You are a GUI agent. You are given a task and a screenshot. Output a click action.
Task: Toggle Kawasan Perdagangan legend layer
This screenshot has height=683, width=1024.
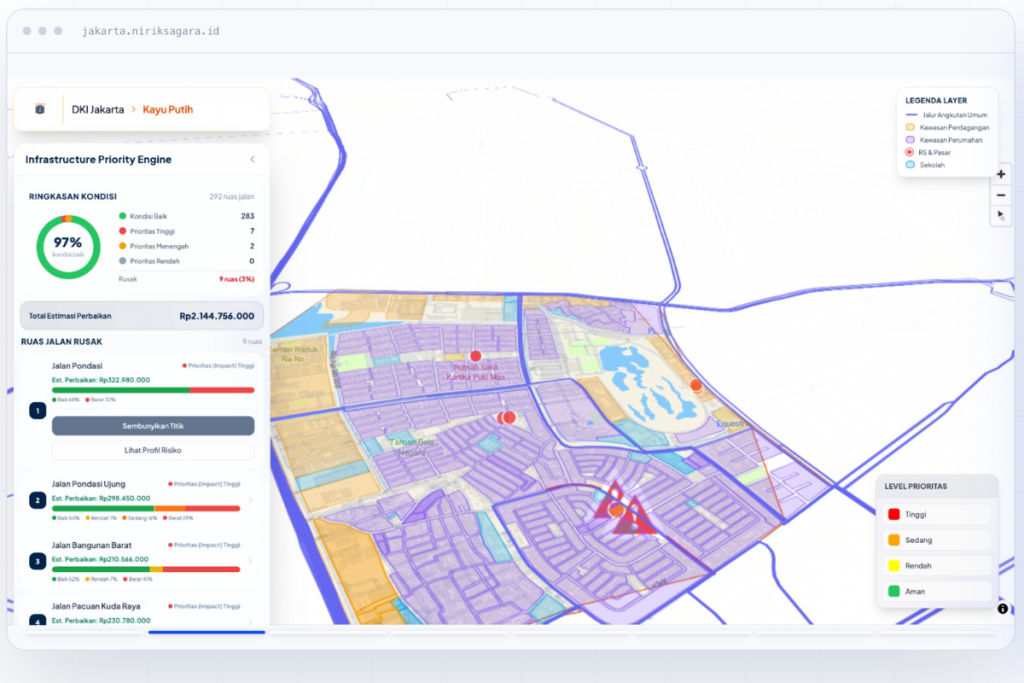(x=948, y=127)
